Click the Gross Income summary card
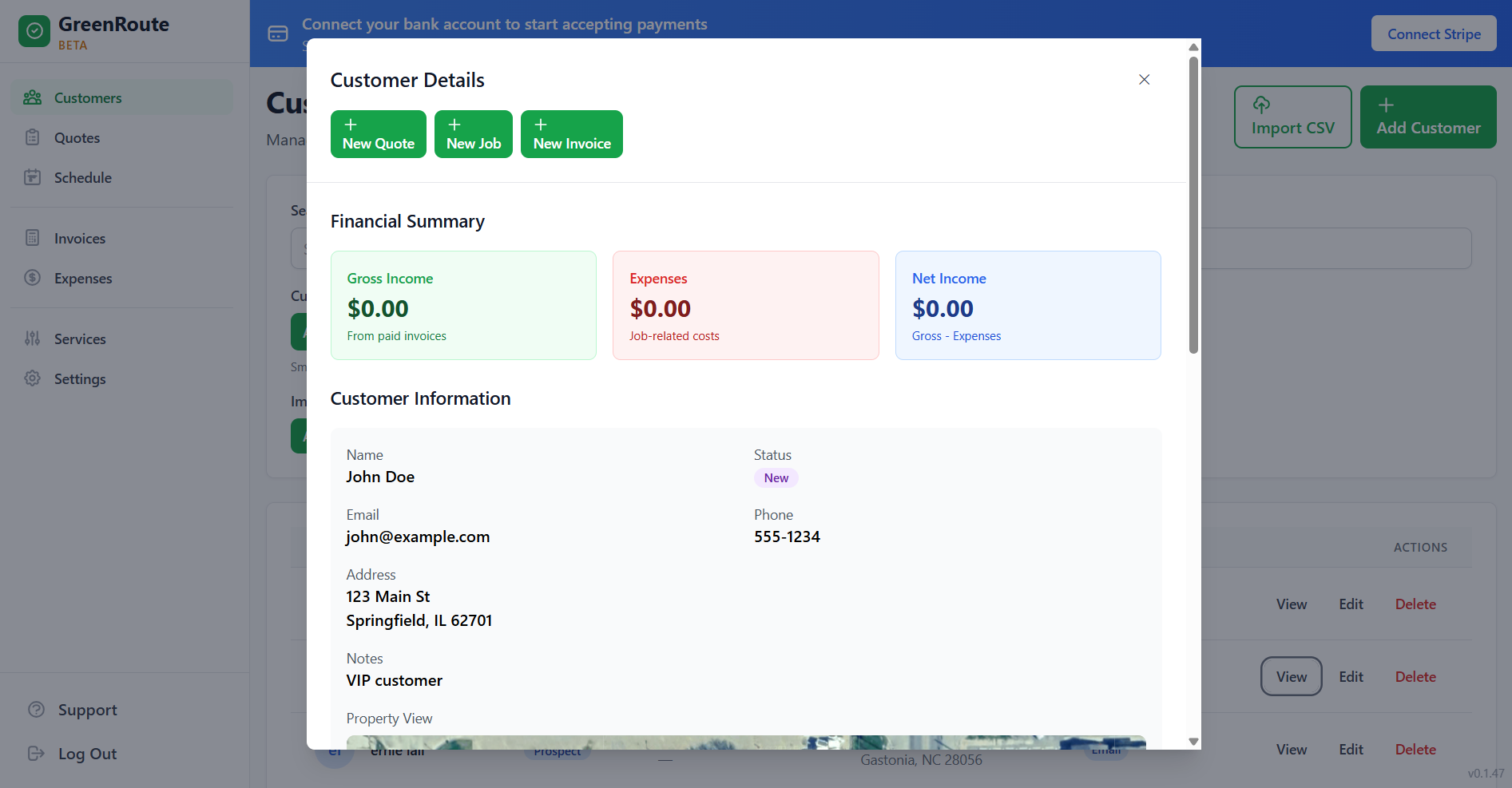 [x=463, y=305]
